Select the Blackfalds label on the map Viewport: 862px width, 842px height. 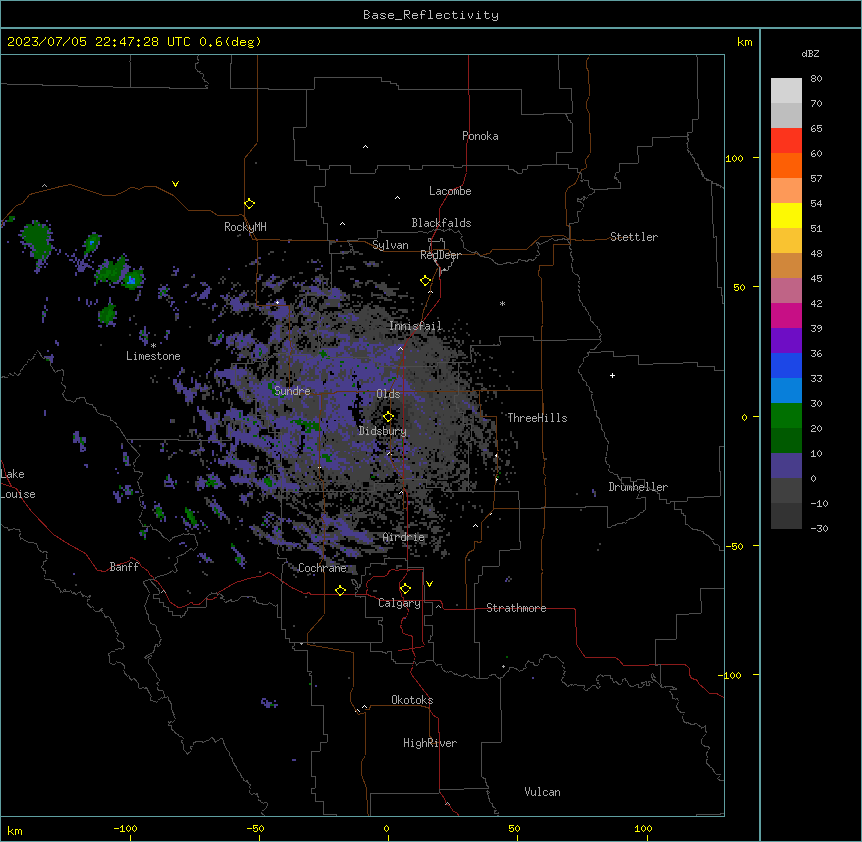point(441,223)
